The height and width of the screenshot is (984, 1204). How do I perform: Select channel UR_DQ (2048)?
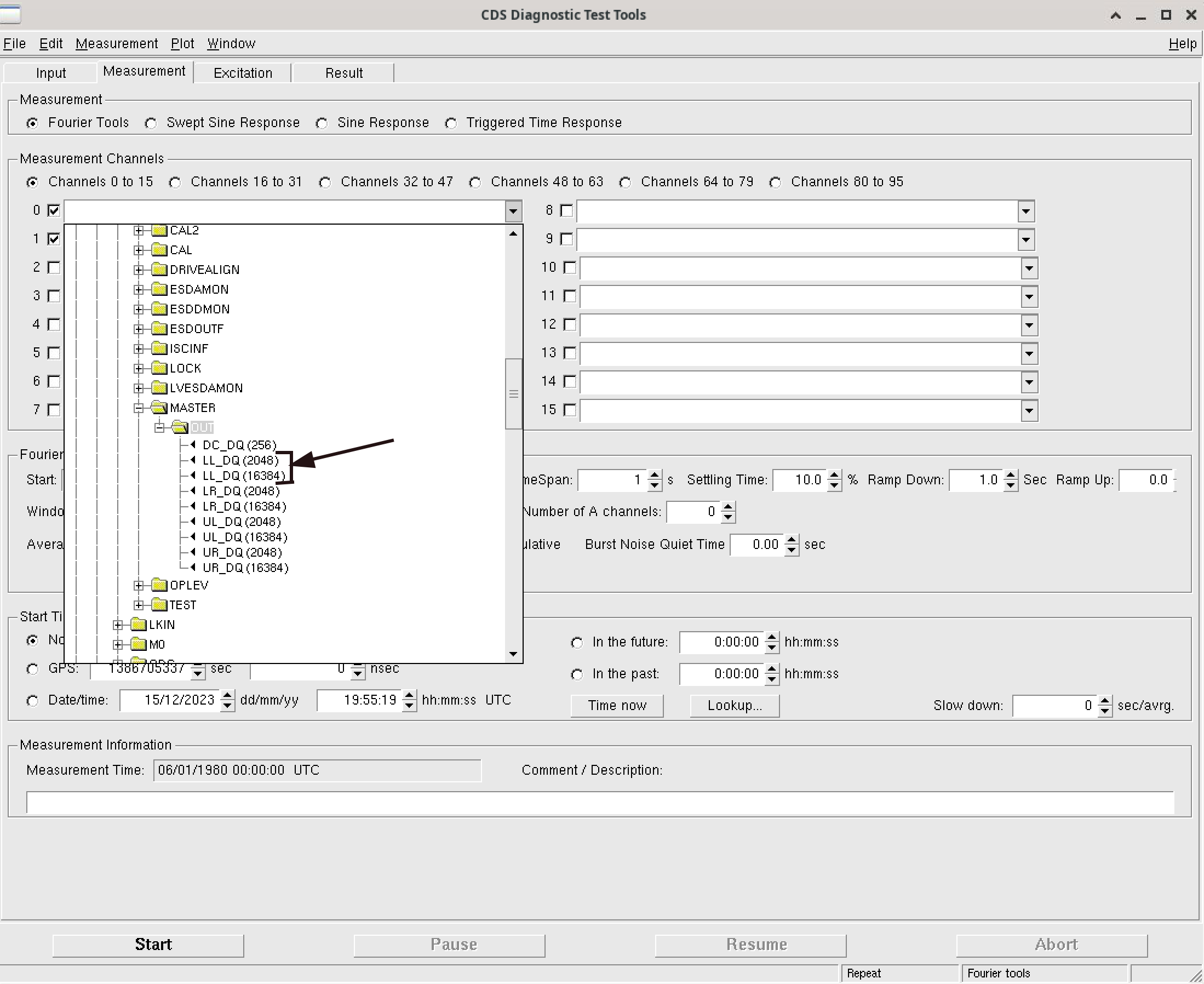(242, 553)
